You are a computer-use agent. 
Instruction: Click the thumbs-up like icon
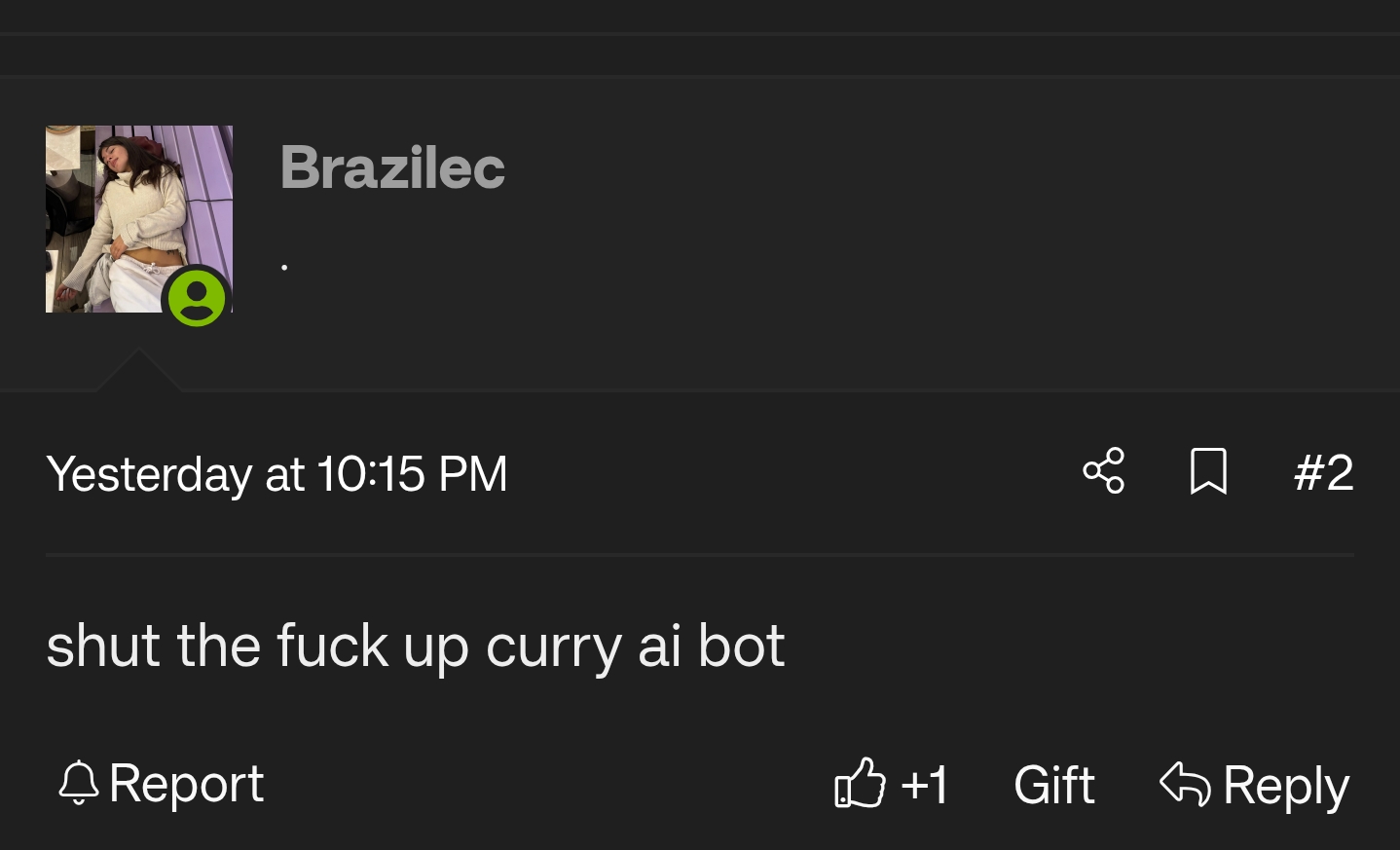tap(860, 783)
